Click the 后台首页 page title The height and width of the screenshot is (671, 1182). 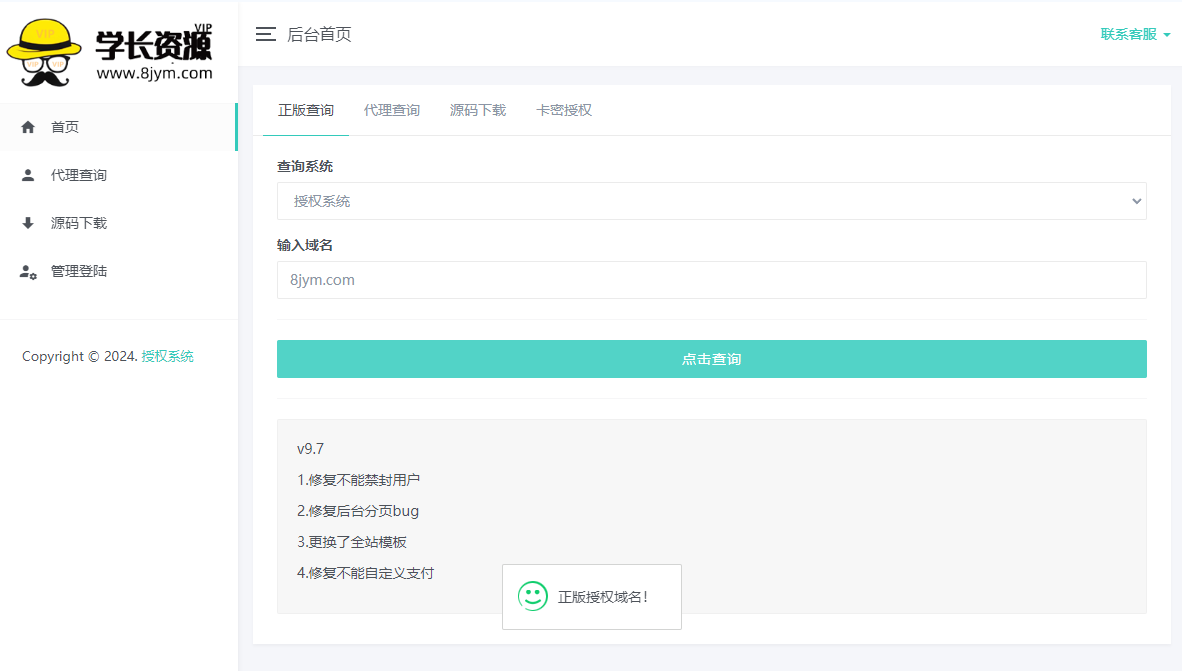[319, 35]
